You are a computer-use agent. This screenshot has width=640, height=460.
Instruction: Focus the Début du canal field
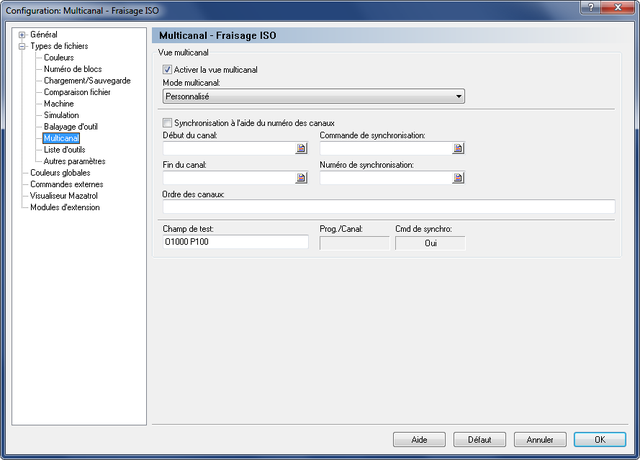click(229, 148)
